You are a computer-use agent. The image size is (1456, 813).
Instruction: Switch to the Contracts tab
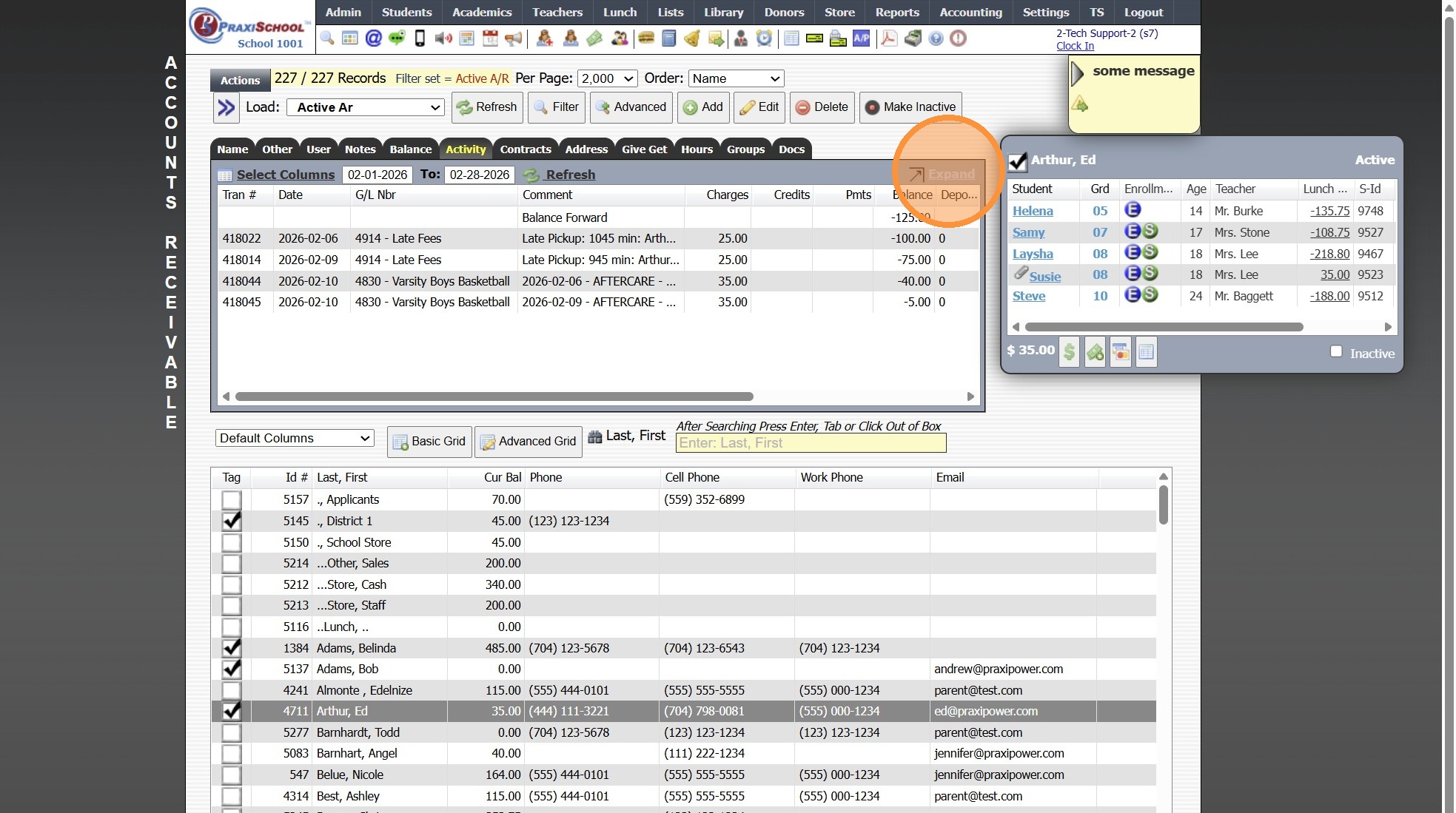click(525, 149)
